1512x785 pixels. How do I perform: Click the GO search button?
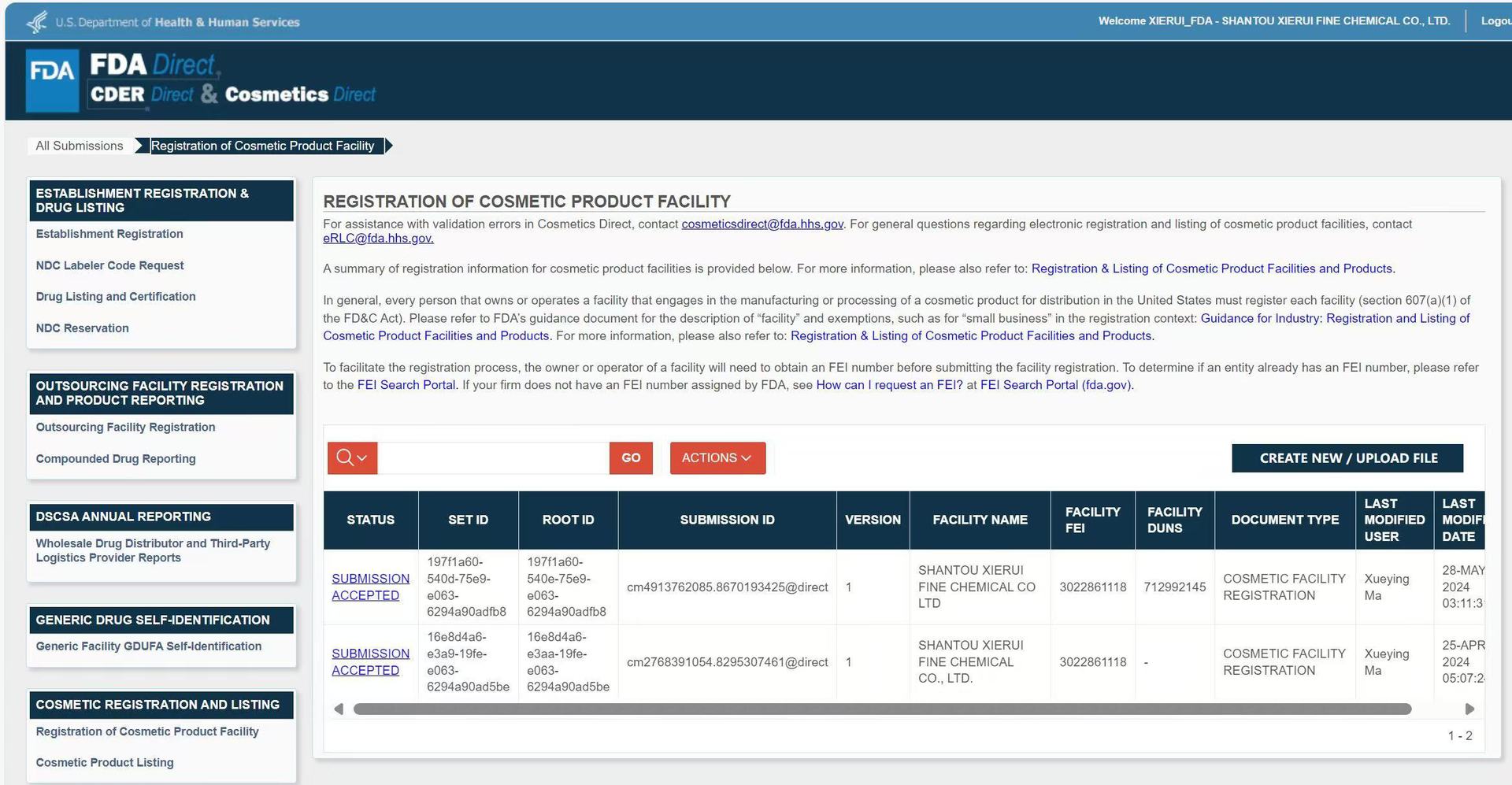pos(631,457)
